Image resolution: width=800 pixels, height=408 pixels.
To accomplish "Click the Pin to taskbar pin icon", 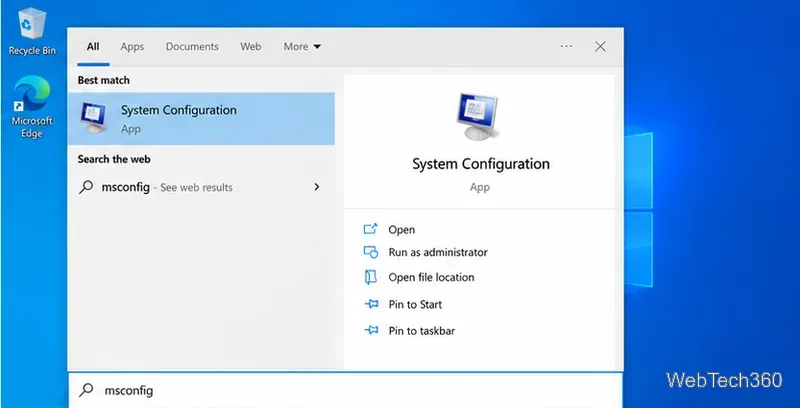I will click(x=371, y=330).
